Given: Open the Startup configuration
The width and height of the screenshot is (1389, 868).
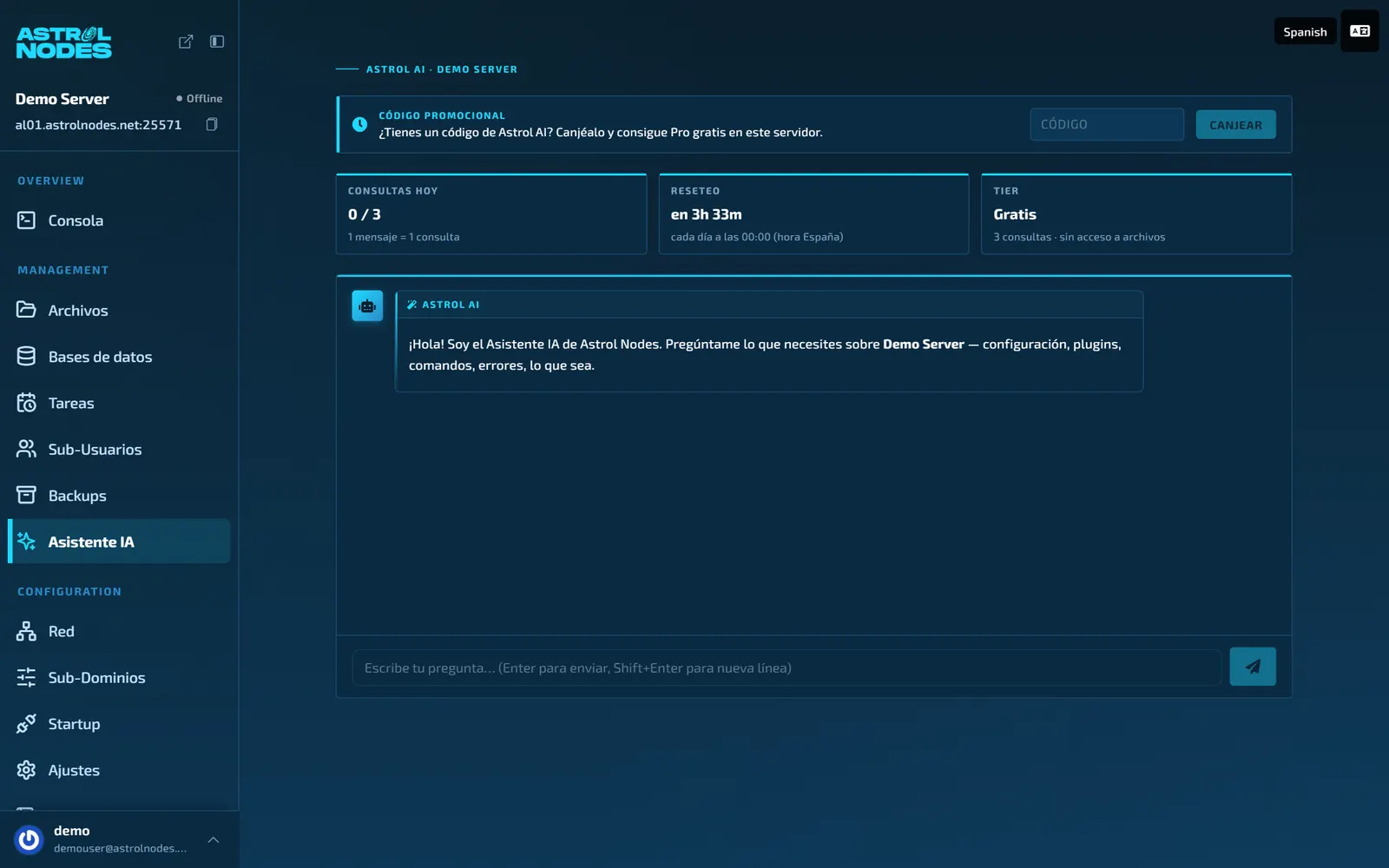Looking at the screenshot, I should pos(119,724).
